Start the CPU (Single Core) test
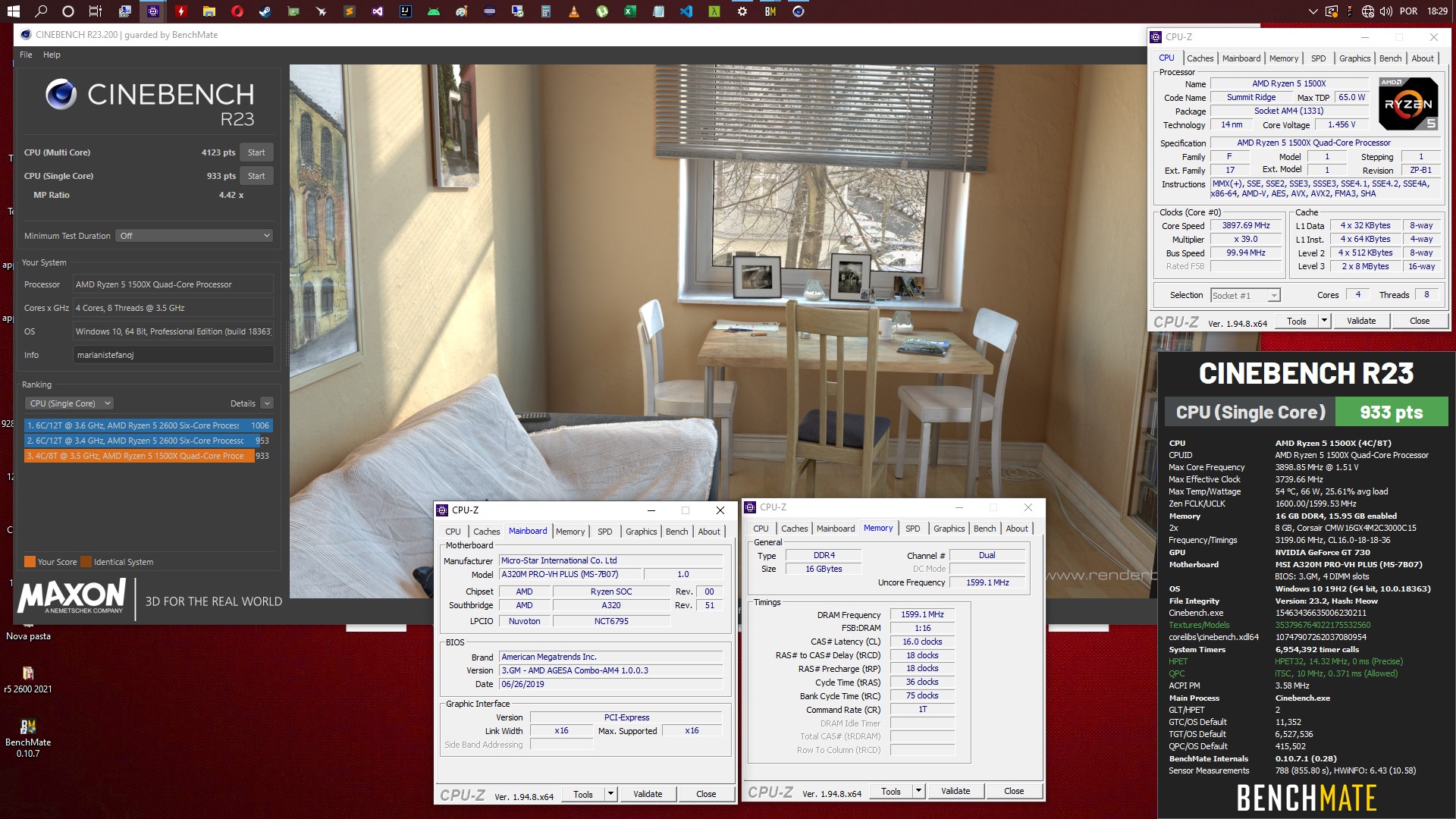Image resolution: width=1456 pixels, height=819 pixels. click(x=256, y=176)
